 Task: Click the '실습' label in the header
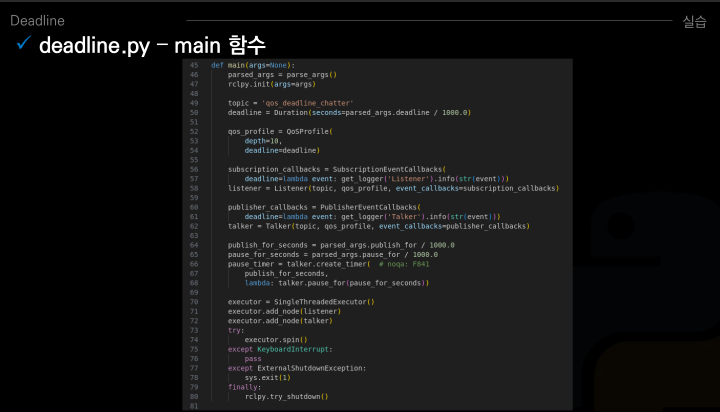click(x=694, y=22)
